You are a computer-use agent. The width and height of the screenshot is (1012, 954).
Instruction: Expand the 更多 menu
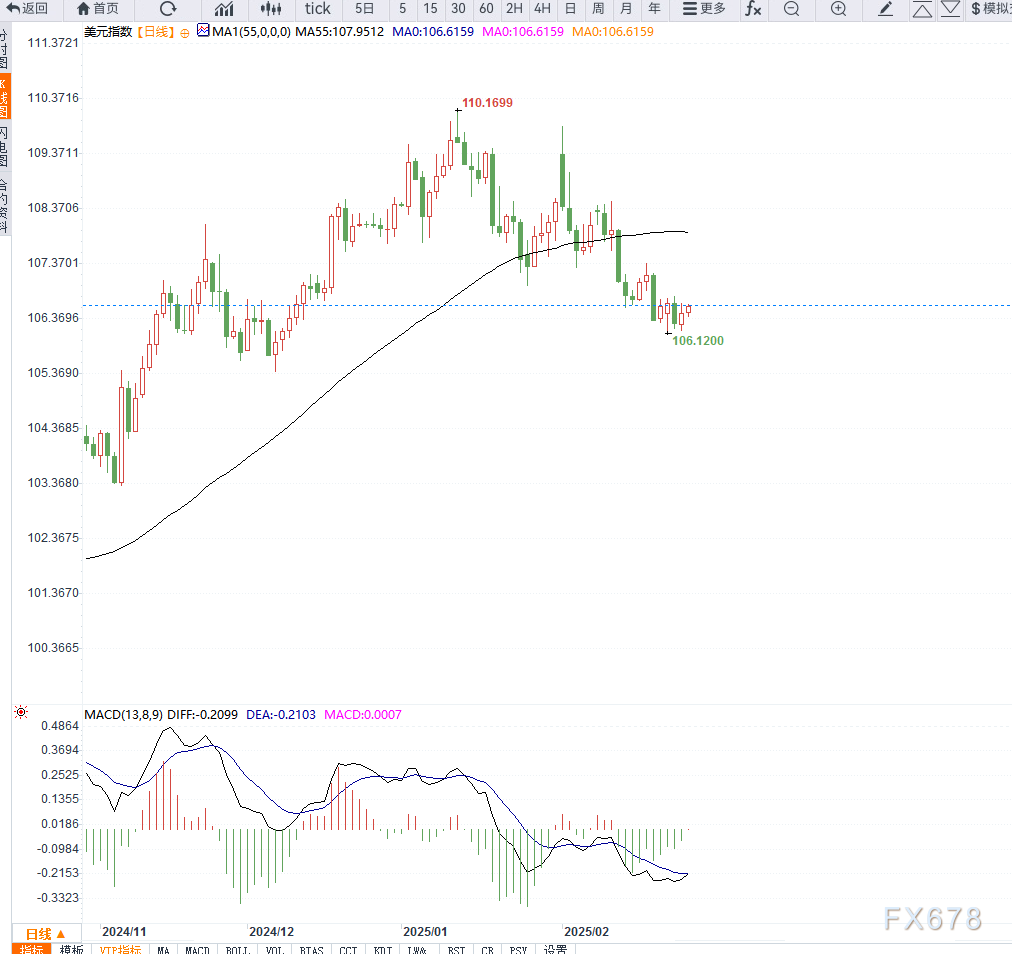(x=704, y=9)
